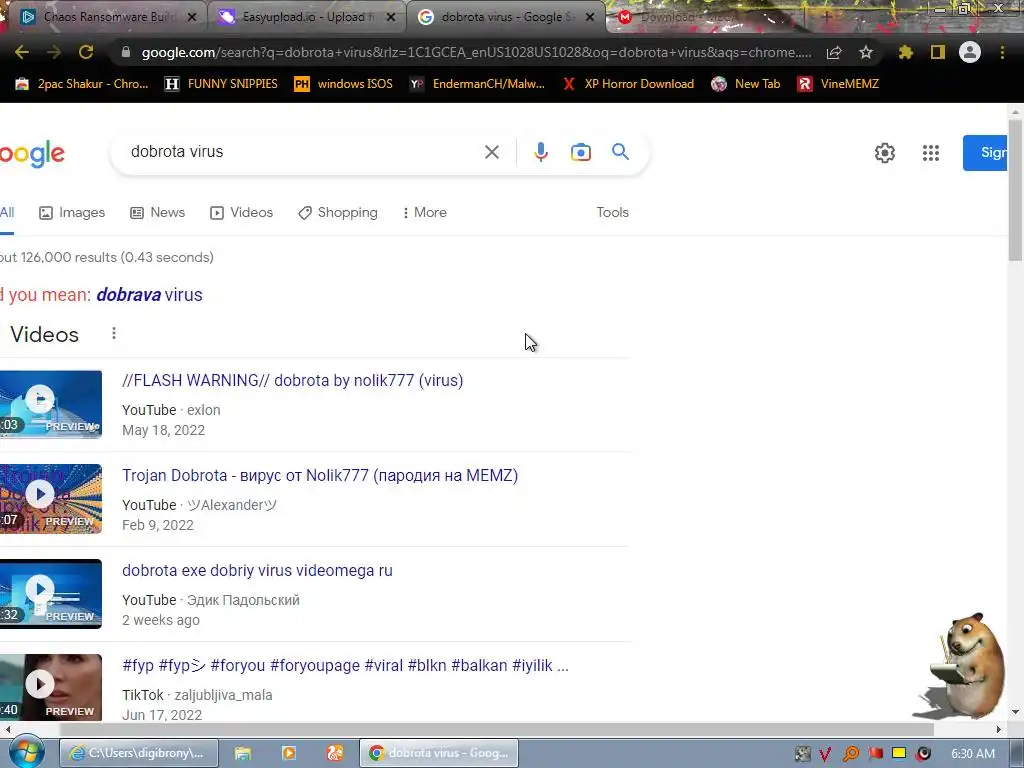Image resolution: width=1024 pixels, height=768 pixels.
Task: Toggle the Chrome side panel icon
Action: click(x=938, y=52)
